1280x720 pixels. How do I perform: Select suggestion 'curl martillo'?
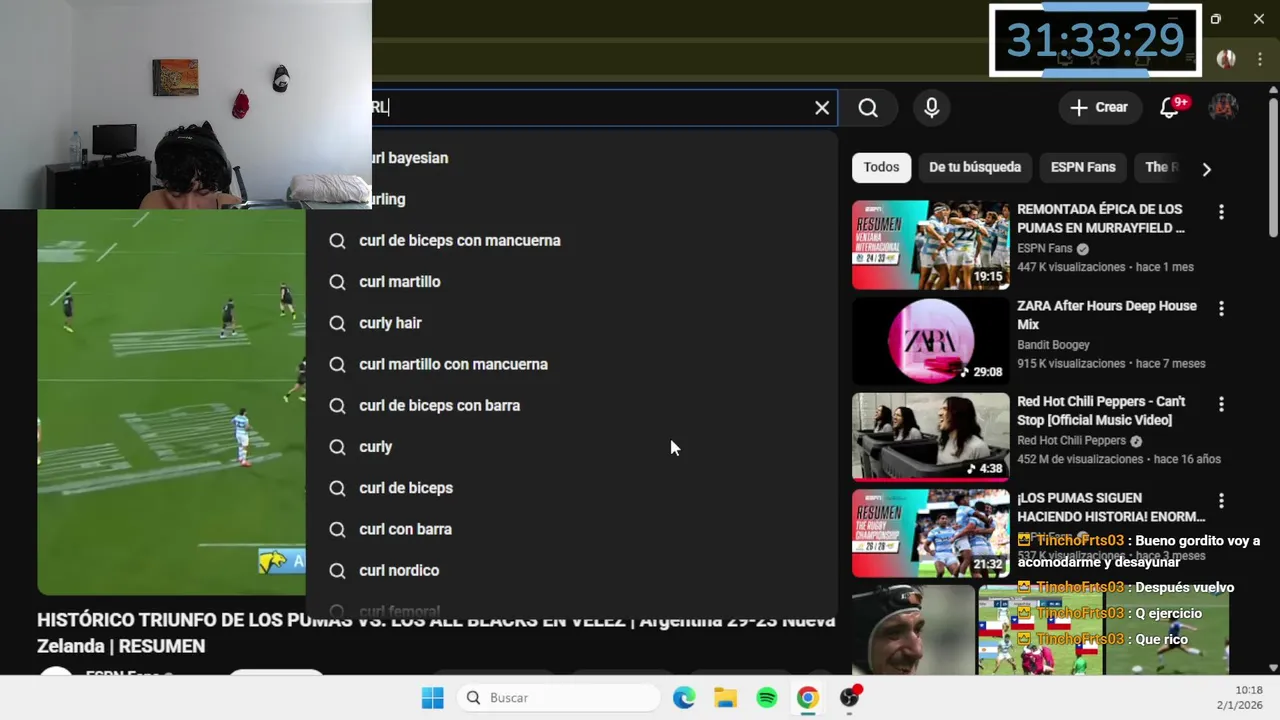click(570, 282)
